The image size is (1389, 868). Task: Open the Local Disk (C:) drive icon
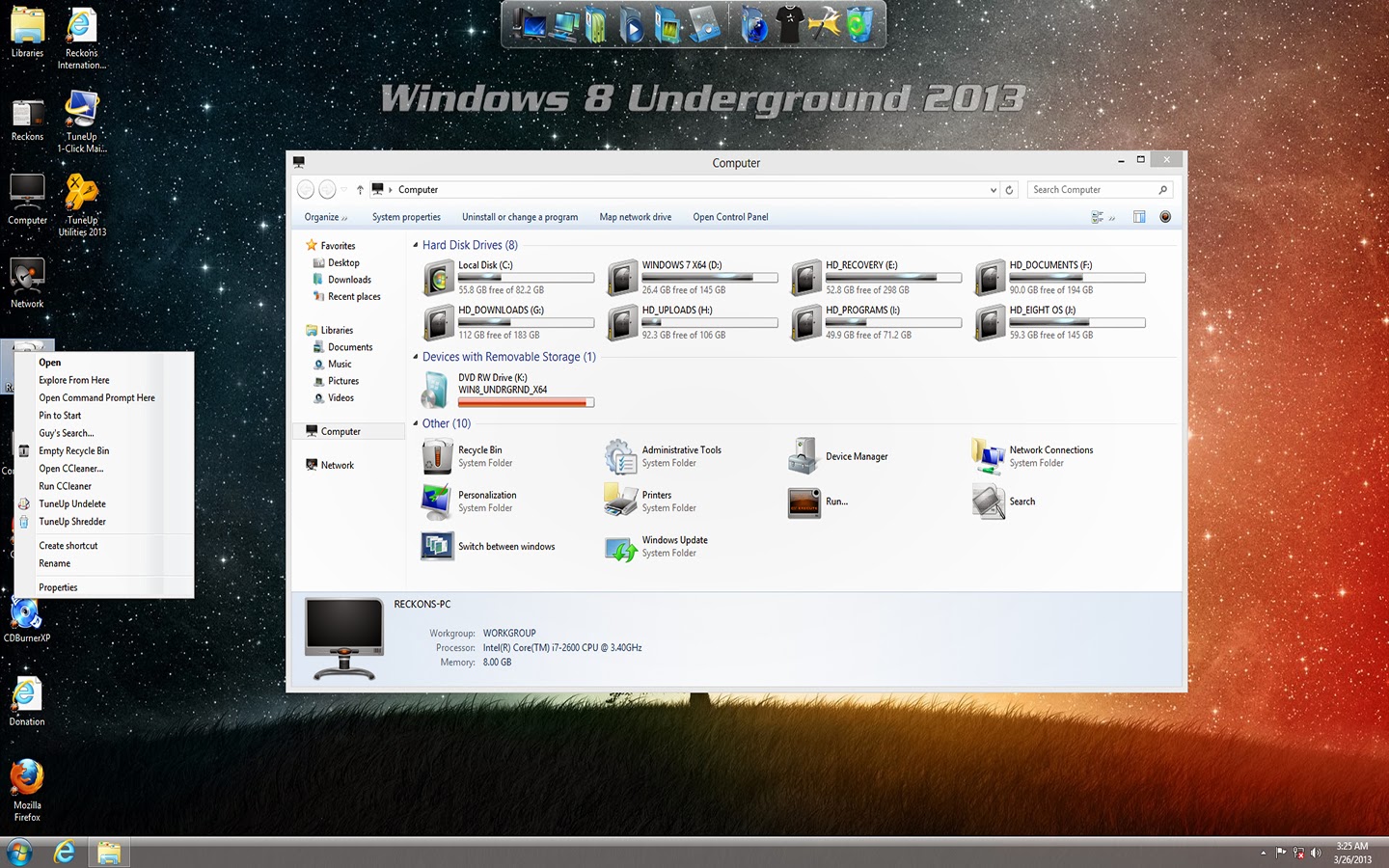coord(438,278)
